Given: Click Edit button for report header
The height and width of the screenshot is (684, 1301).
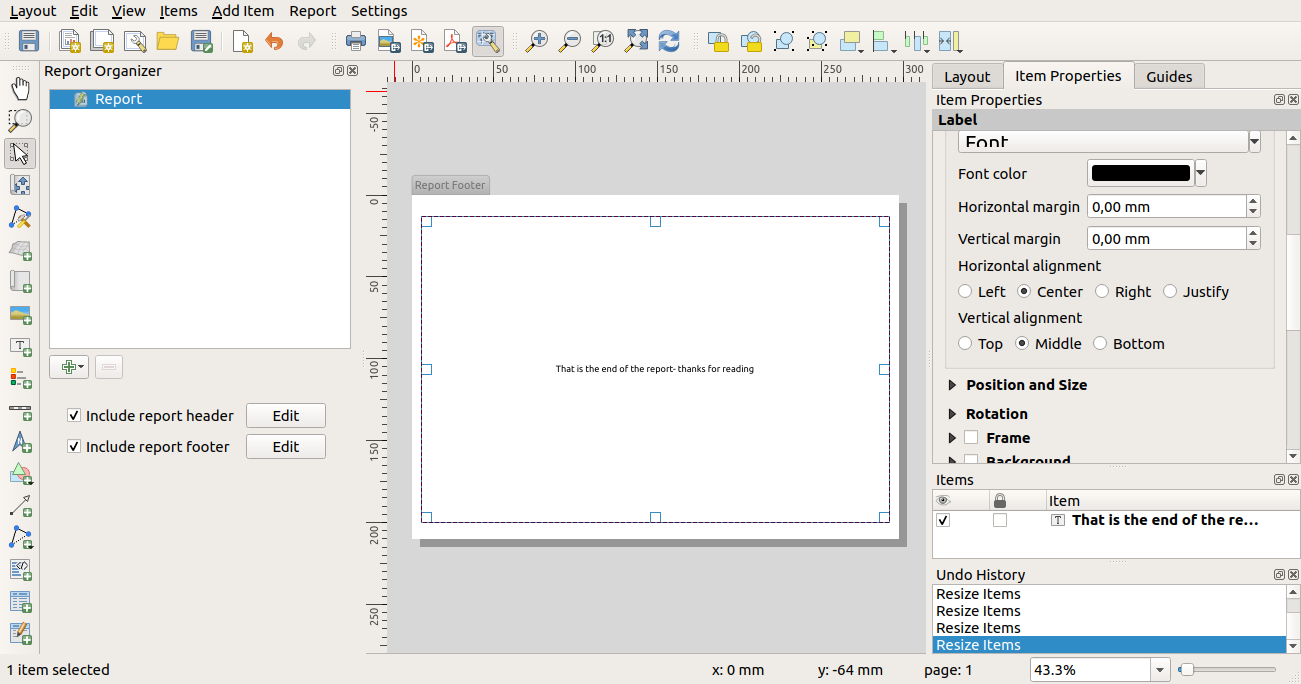Looking at the screenshot, I should click(x=286, y=416).
